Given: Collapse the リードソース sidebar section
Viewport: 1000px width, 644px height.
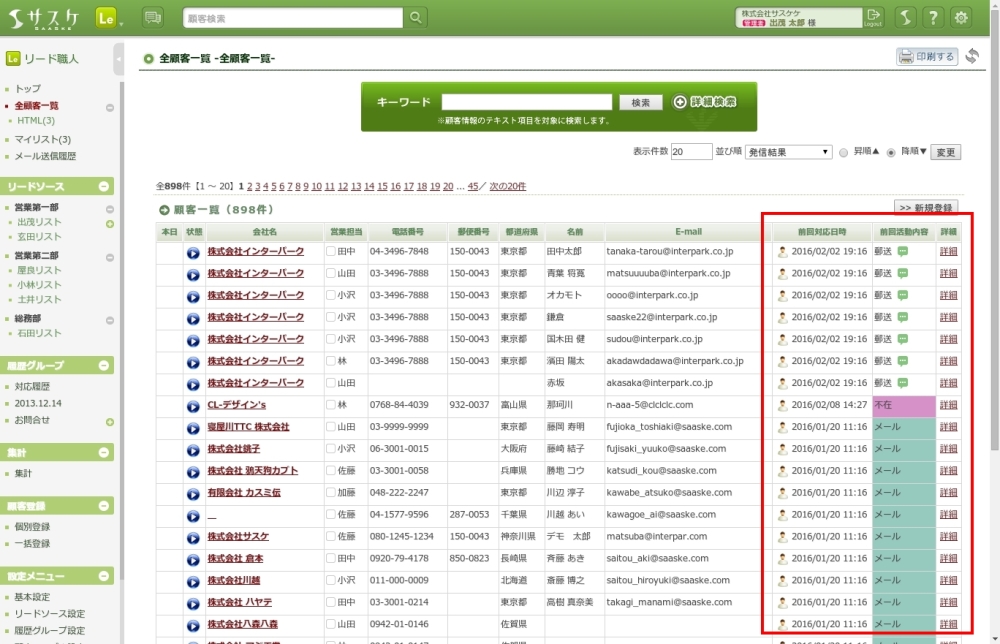Looking at the screenshot, I should click(106, 187).
